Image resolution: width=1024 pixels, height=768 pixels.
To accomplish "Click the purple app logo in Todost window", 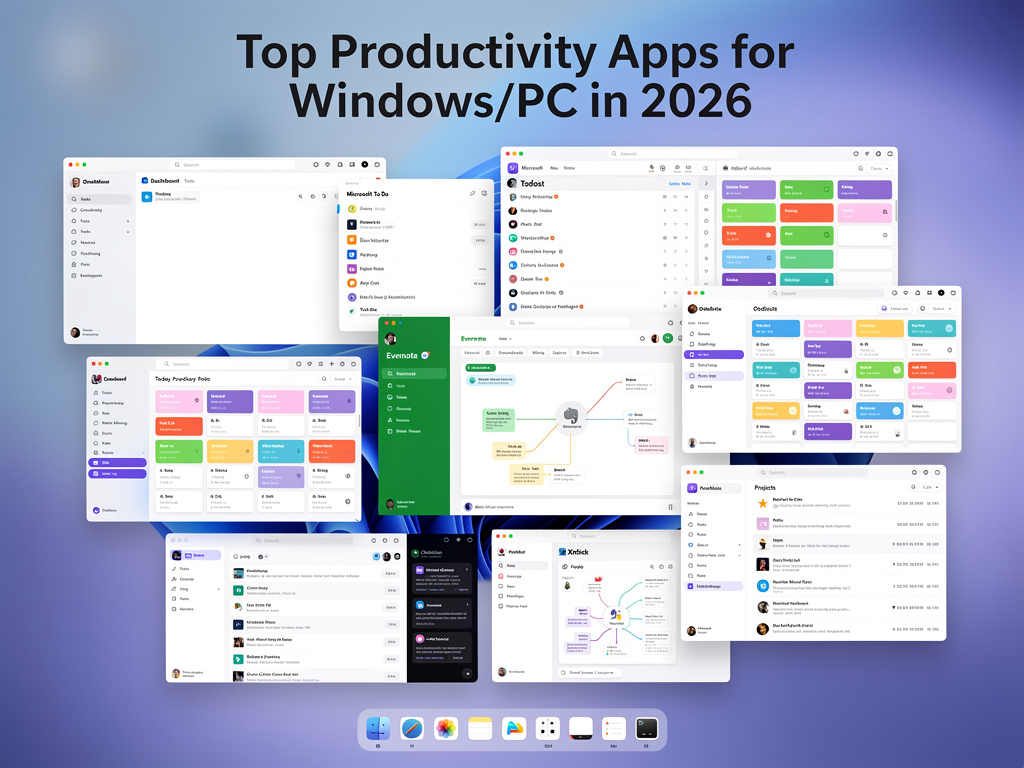I will (x=513, y=168).
